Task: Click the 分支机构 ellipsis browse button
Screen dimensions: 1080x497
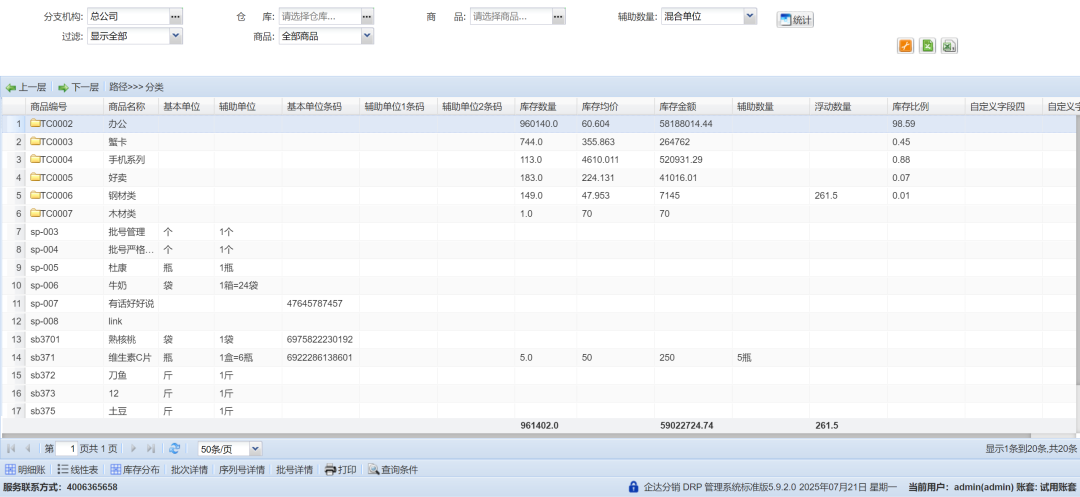Action: pos(176,17)
